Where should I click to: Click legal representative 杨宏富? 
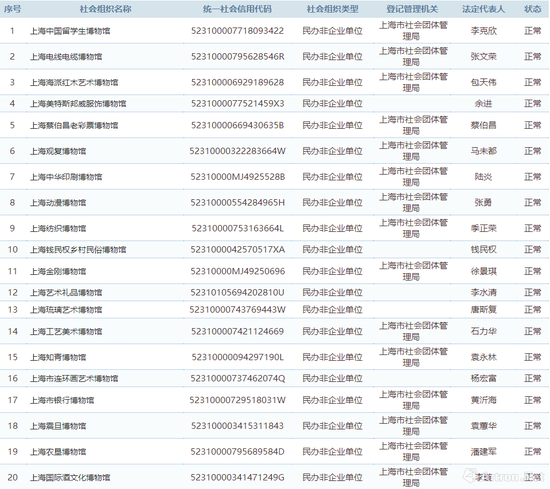tap(483, 378)
